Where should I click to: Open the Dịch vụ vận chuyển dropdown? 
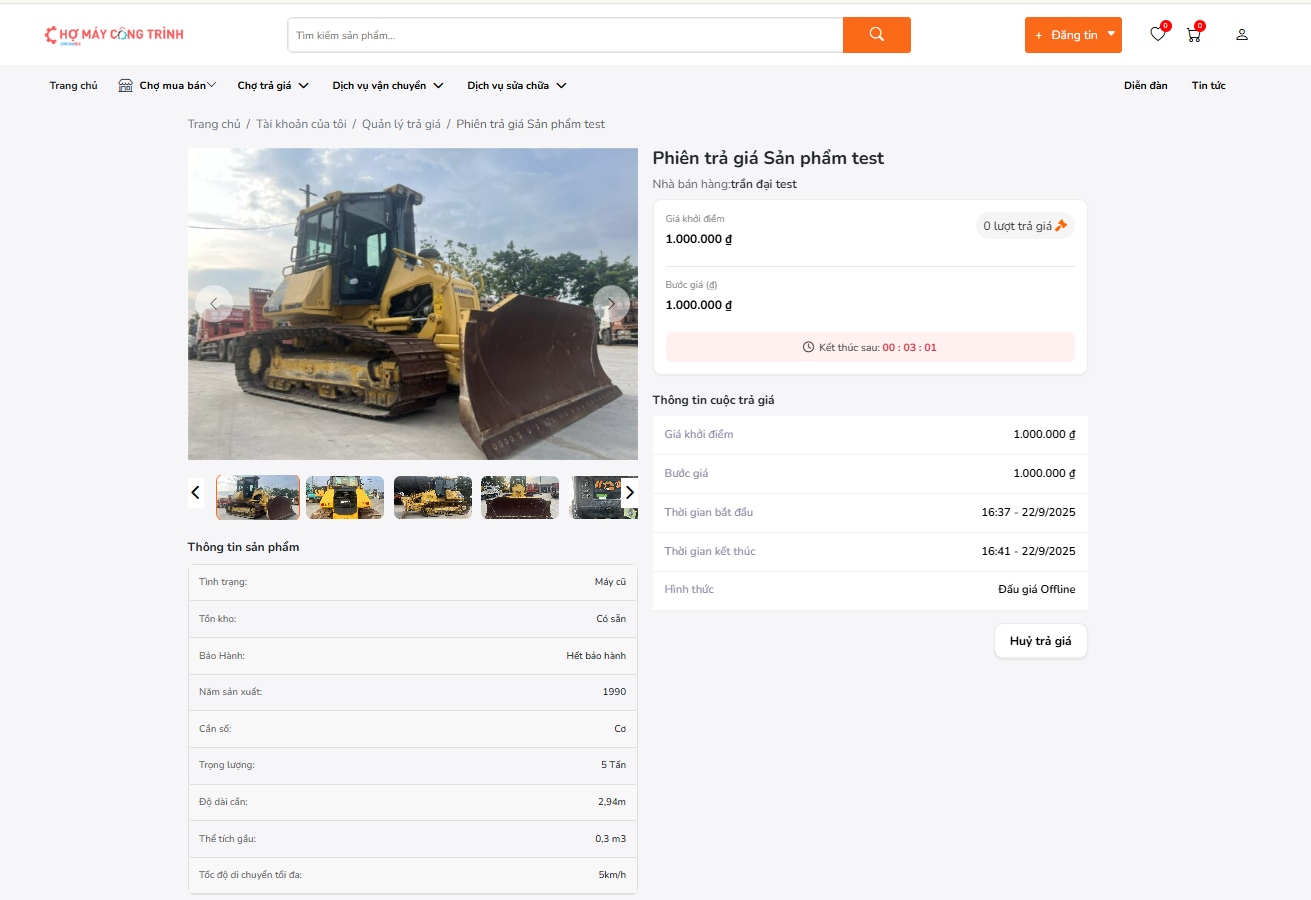tap(388, 86)
